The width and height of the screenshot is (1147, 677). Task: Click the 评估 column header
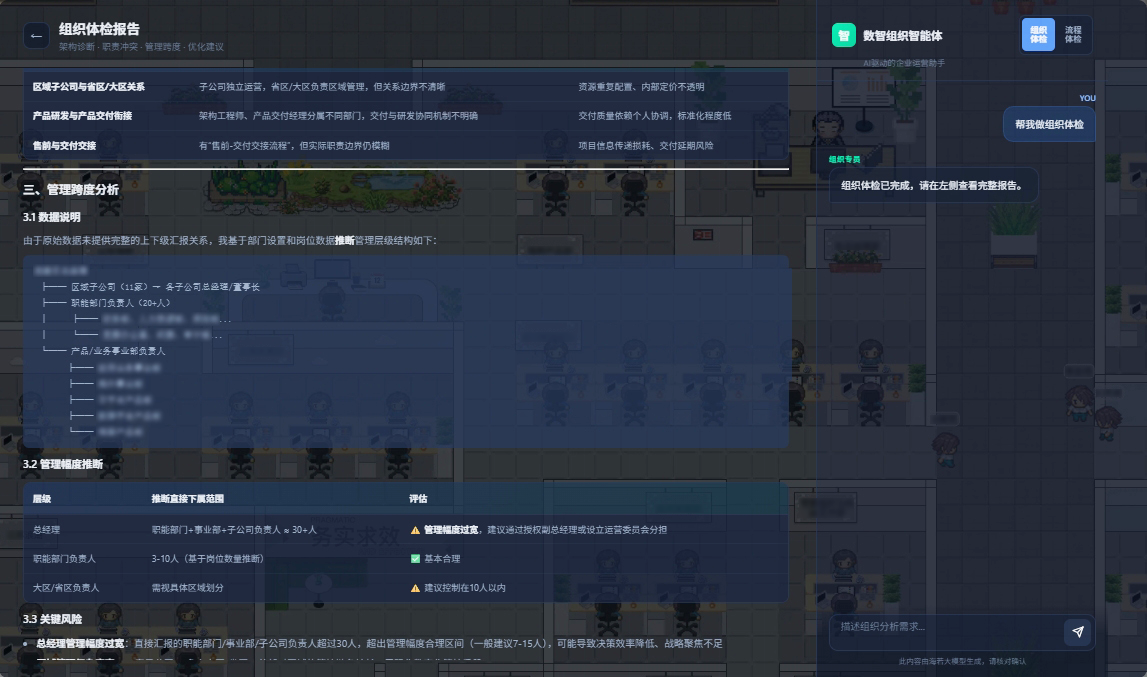pos(418,498)
